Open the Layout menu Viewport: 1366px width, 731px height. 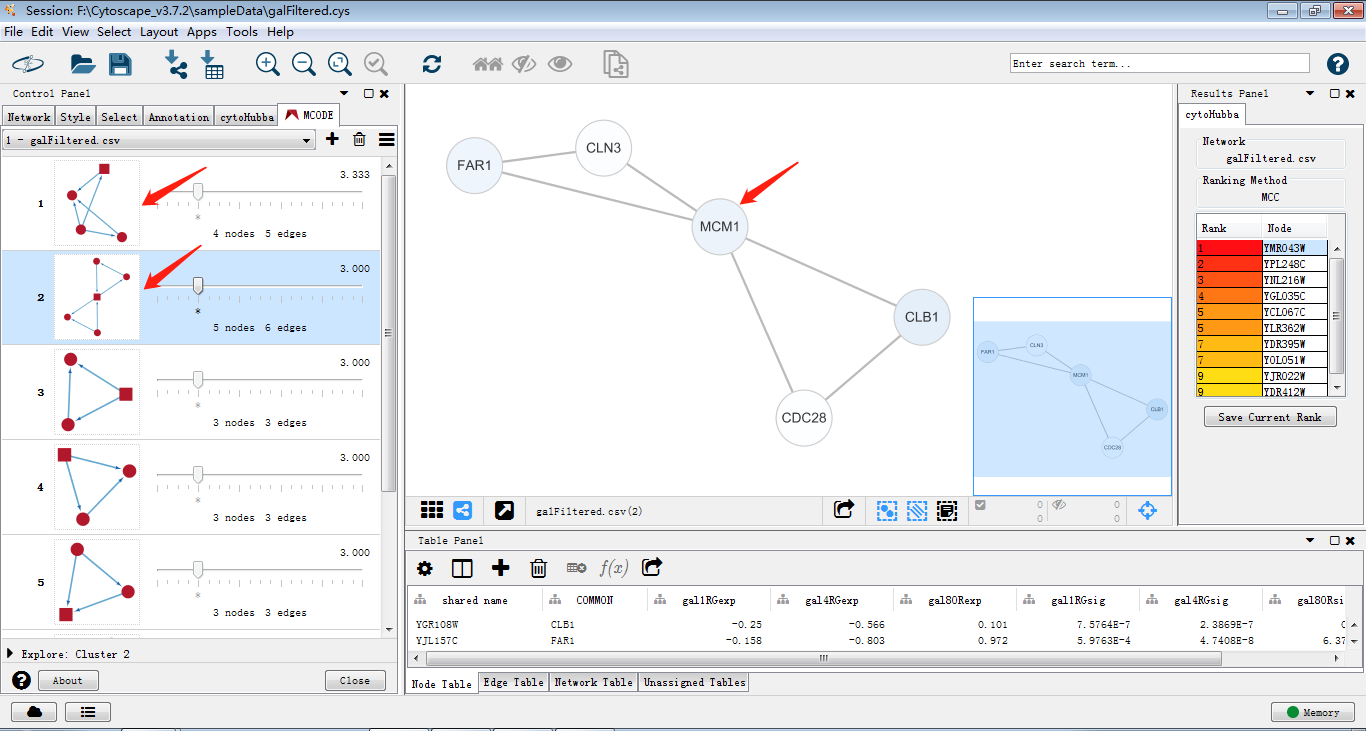point(159,31)
